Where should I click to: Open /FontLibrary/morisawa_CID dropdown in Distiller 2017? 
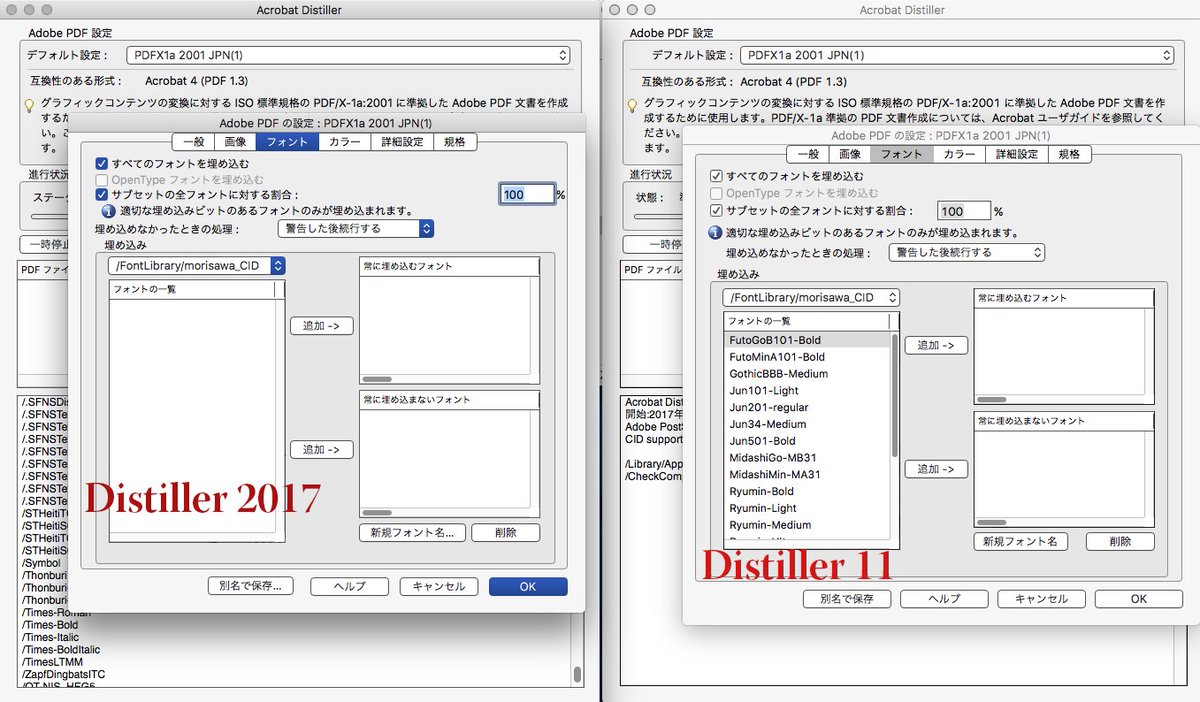pyautogui.click(x=197, y=266)
